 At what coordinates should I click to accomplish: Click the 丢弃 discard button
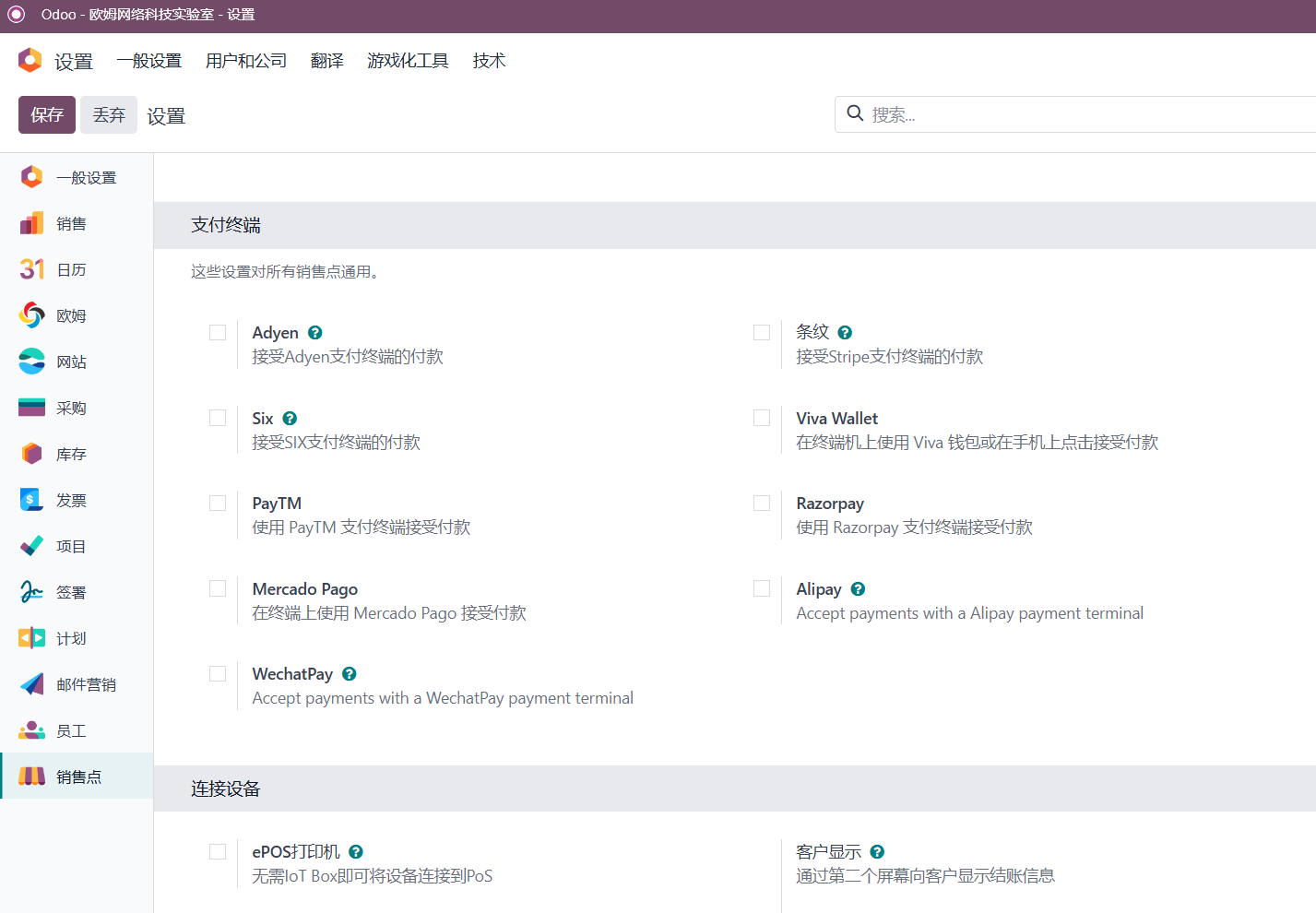point(109,114)
